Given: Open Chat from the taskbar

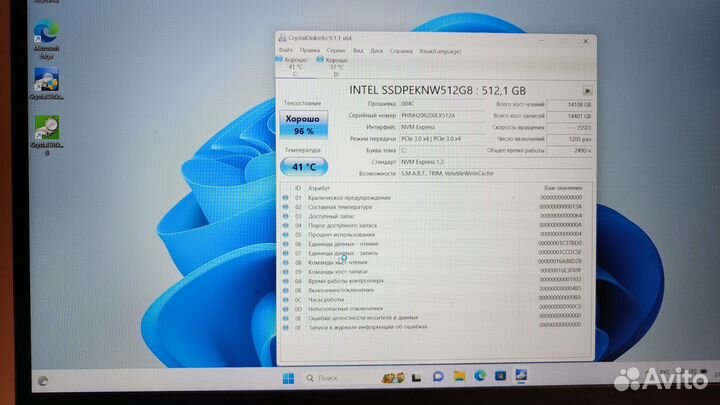Looking at the screenshot, I should coord(438,377).
